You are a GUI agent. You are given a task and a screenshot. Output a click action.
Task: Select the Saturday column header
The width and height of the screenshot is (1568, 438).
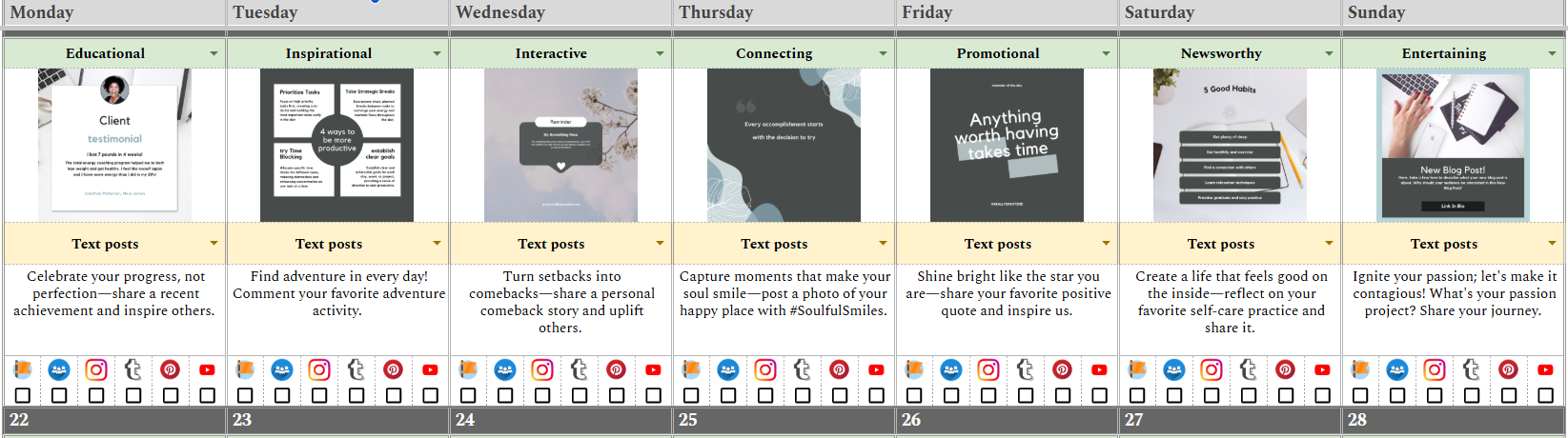(x=1230, y=12)
